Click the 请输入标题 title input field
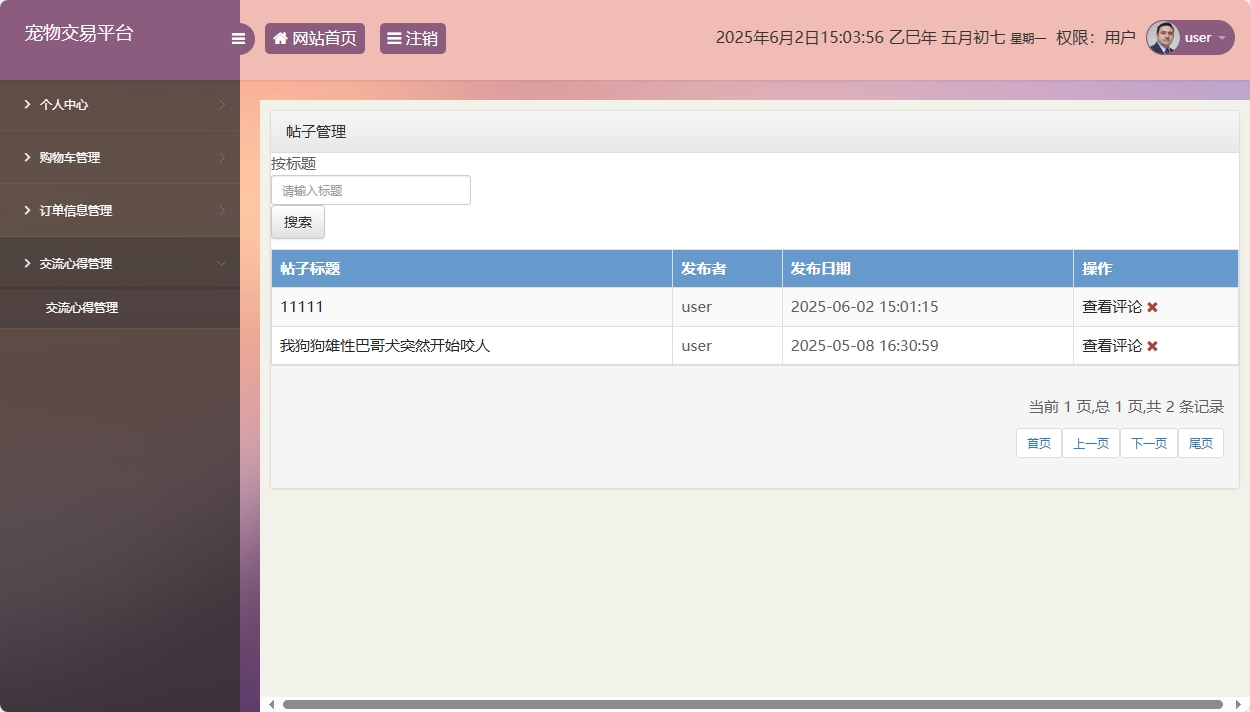The image size is (1250, 712). point(370,190)
